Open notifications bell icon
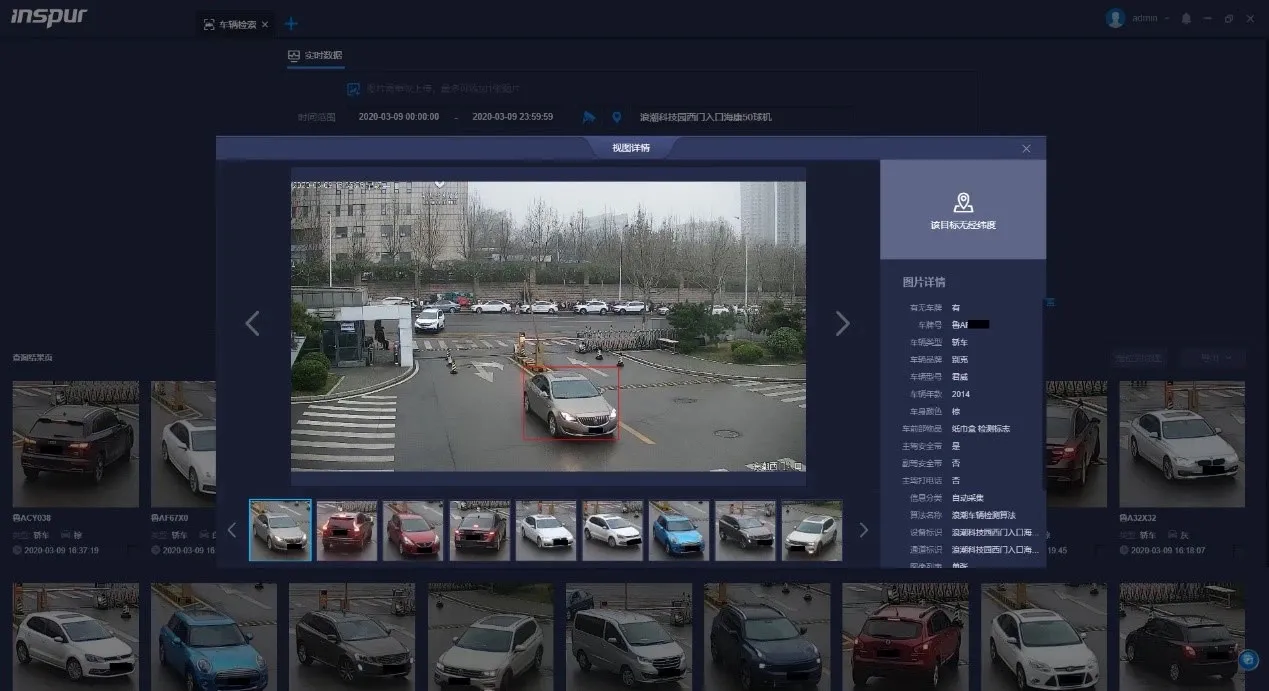 [1186, 19]
